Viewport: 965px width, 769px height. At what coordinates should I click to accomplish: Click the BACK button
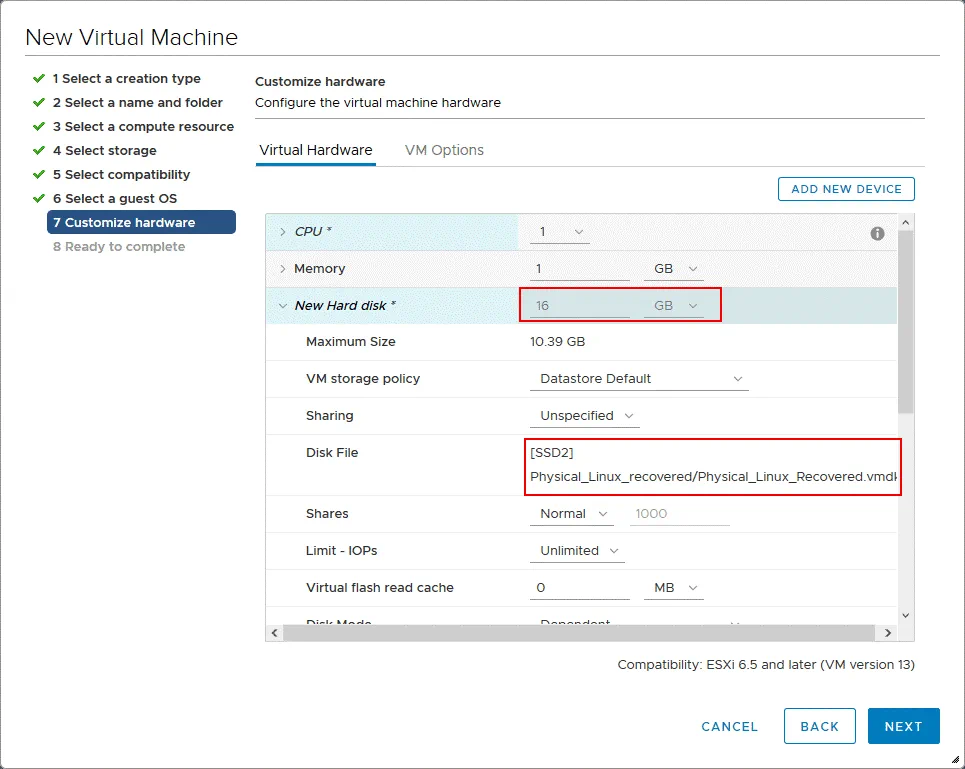[x=819, y=726]
